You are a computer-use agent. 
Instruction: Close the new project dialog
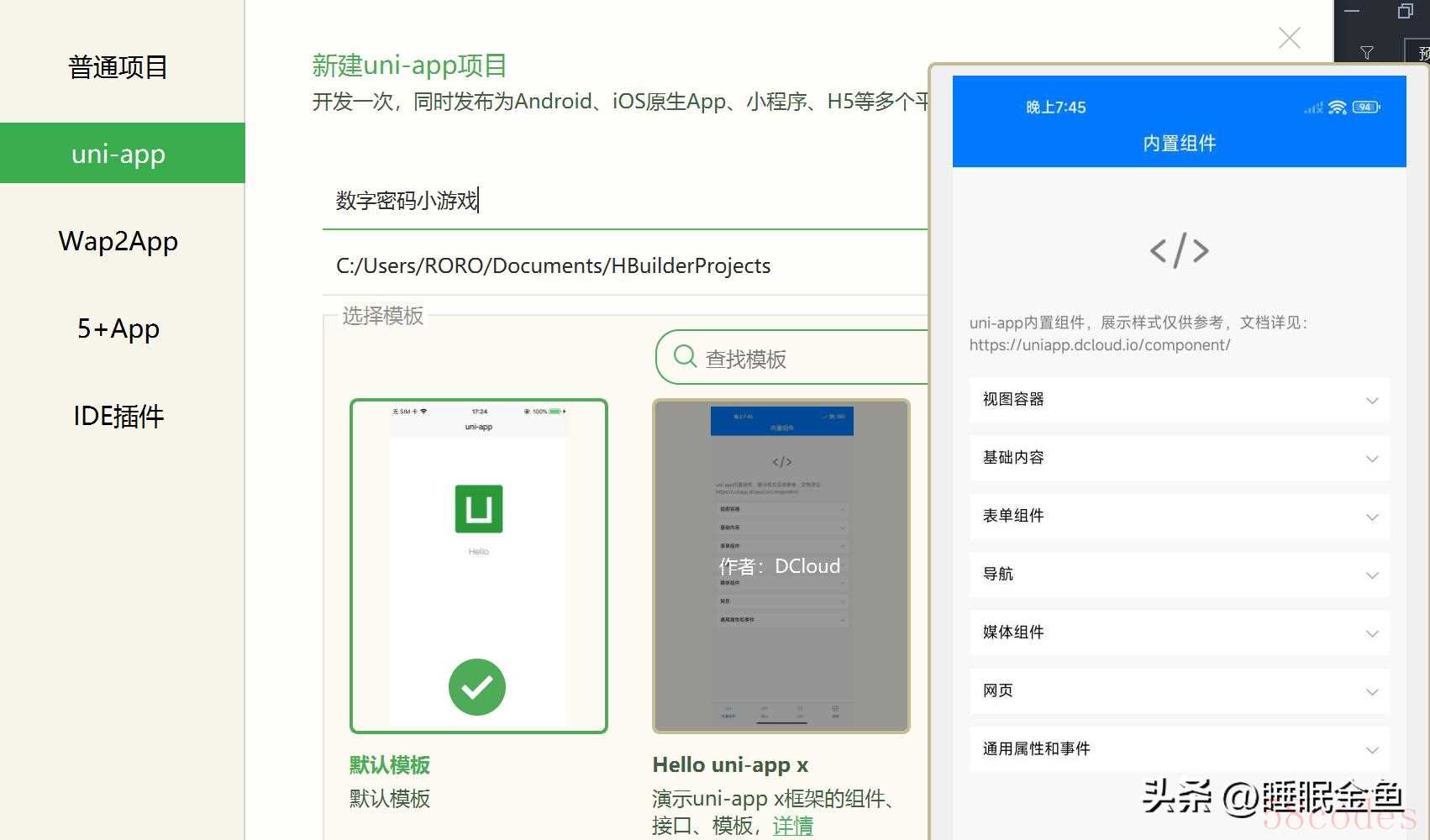(1289, 38)
